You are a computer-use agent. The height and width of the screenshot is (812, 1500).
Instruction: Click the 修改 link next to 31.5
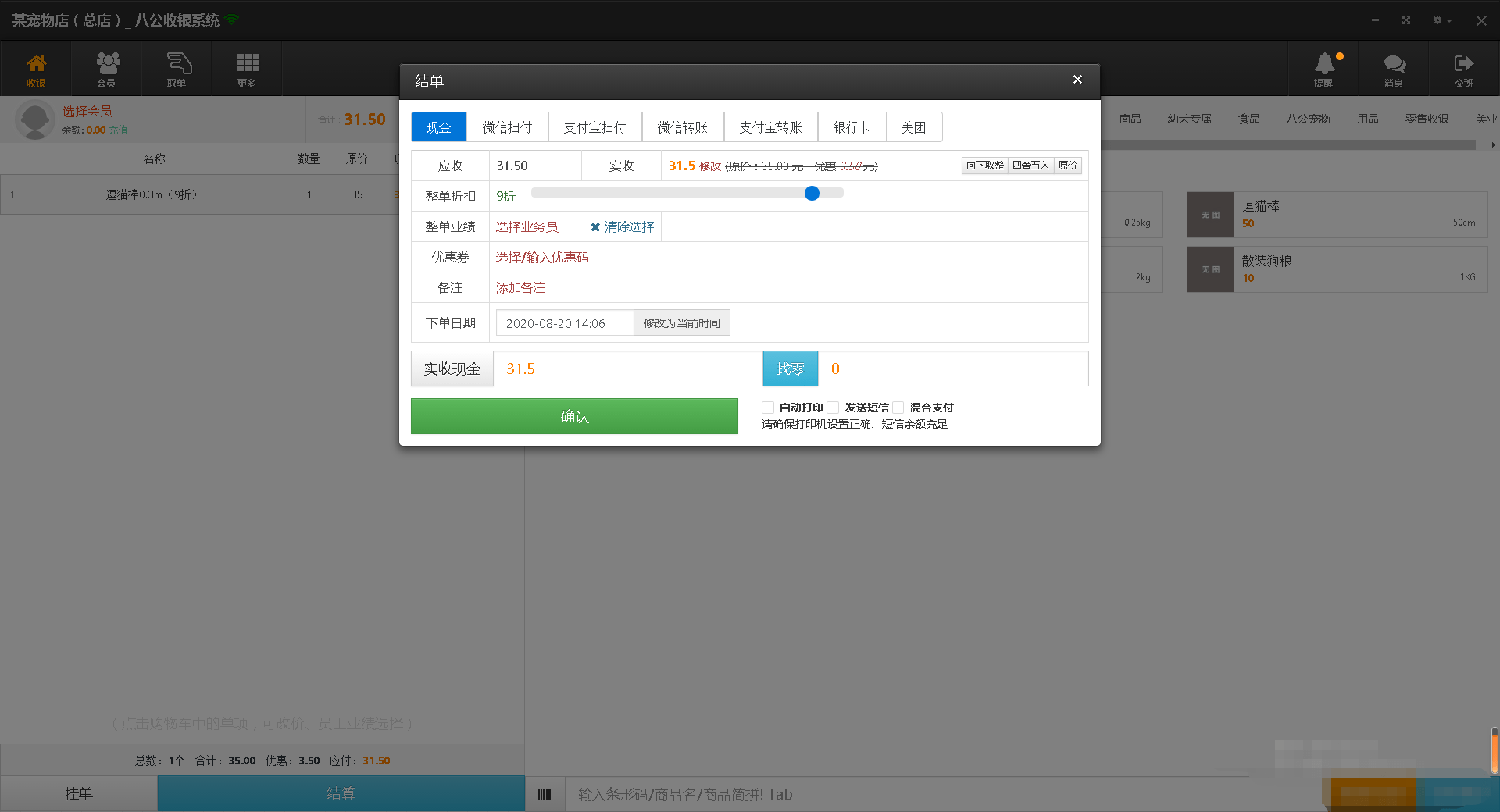point(709,166)
